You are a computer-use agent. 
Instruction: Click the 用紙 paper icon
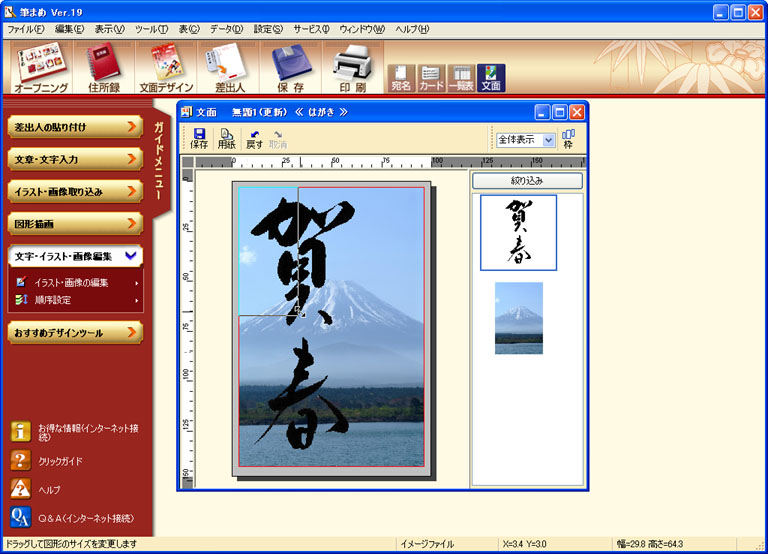[227, 138]
